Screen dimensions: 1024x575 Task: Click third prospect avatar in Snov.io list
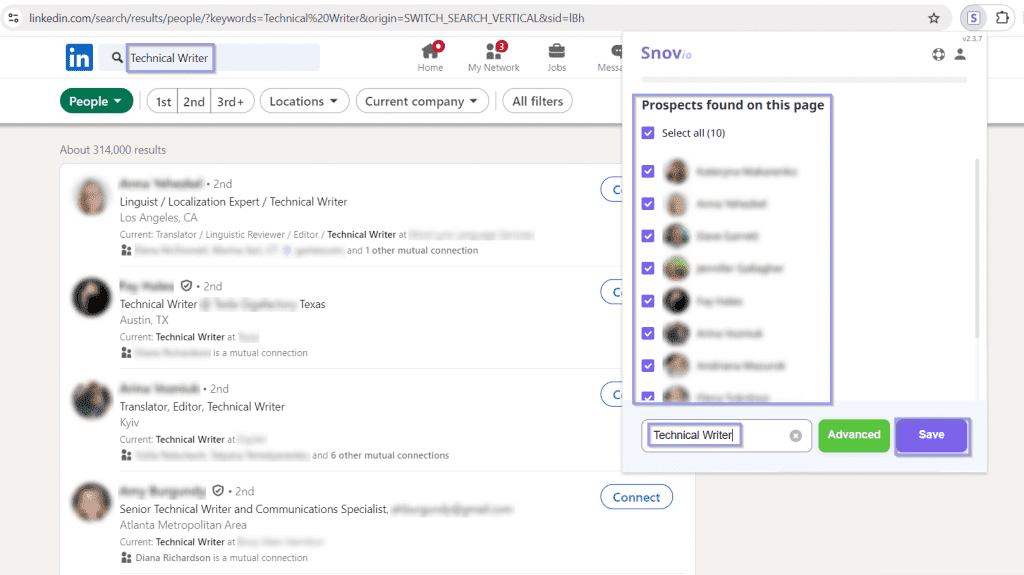676,236
